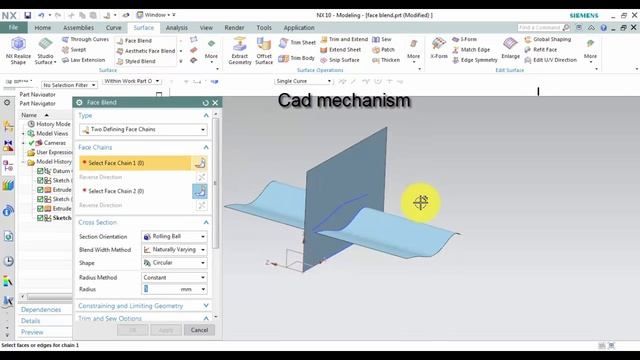Open the Preview panel in Part Navigator
The width and height of the screenshot is (640, 360).
[x=32, y=332]
